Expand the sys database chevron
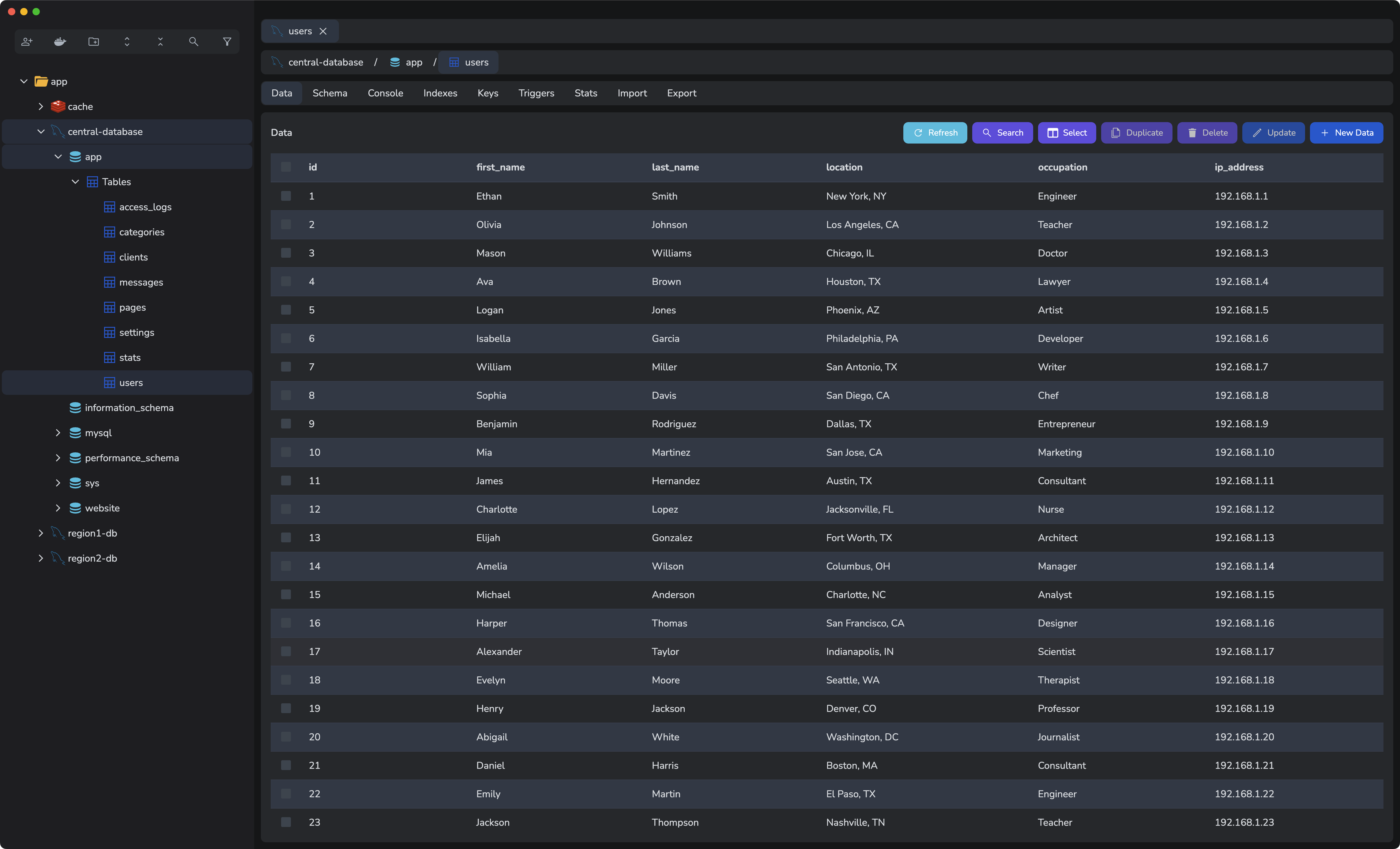Screen dimensions: 1400x849 [58, 483]
